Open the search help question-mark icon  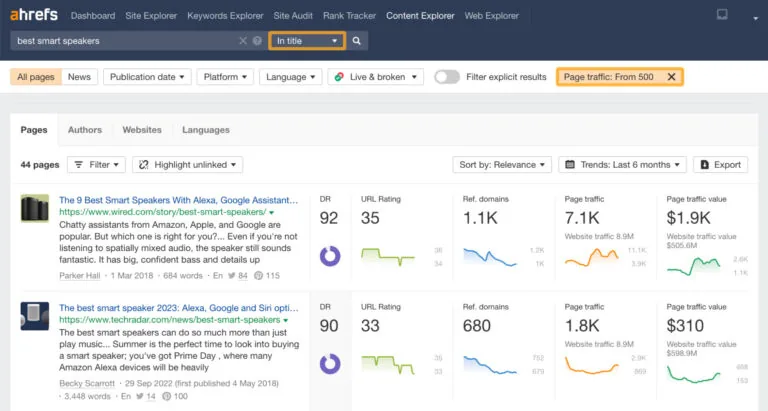click(257, 41)
